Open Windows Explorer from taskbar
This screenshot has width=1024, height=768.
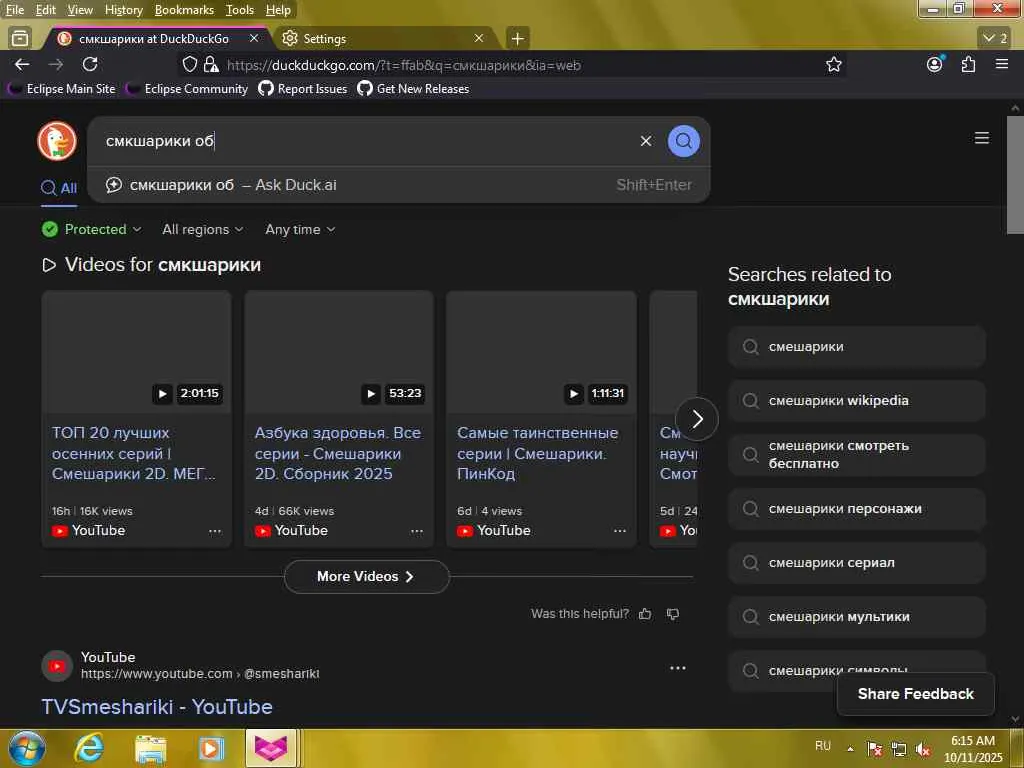coord(150,748)
